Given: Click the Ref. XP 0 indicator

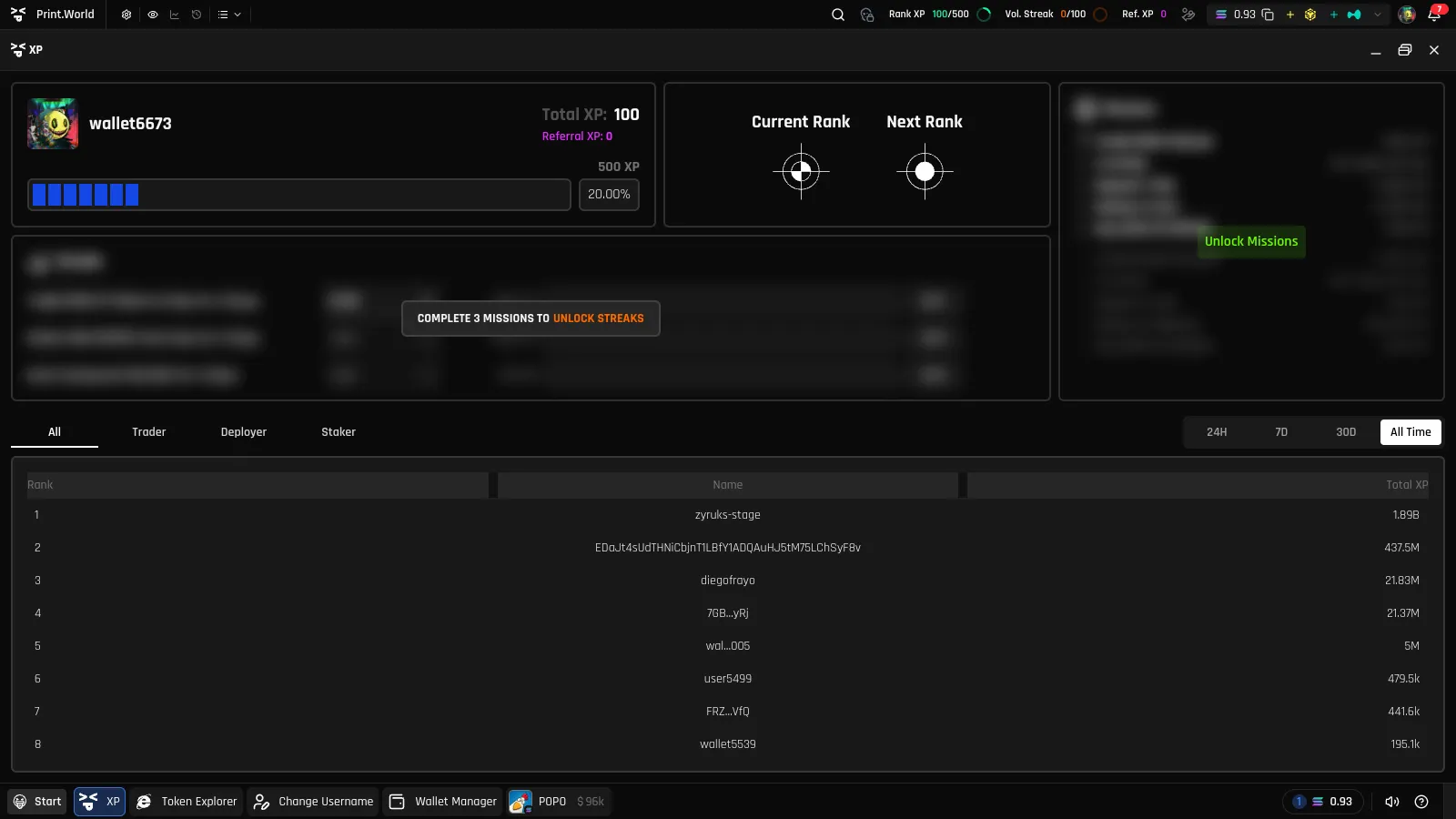Looking at the screenshot, I should (1144, 15).
